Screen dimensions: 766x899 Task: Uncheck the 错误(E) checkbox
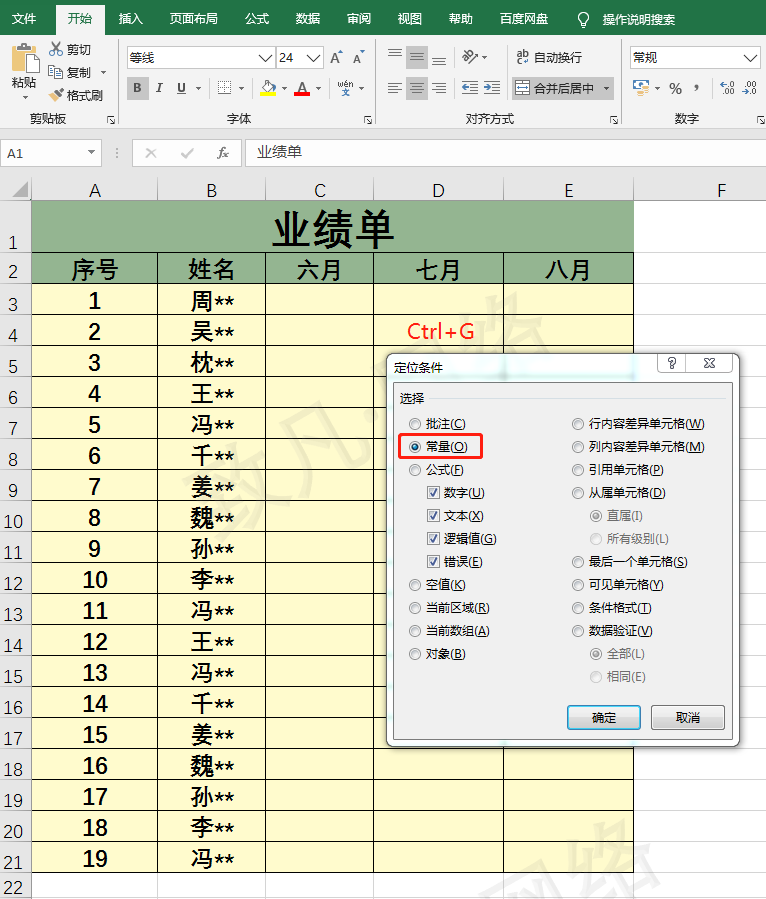point(433,561)
